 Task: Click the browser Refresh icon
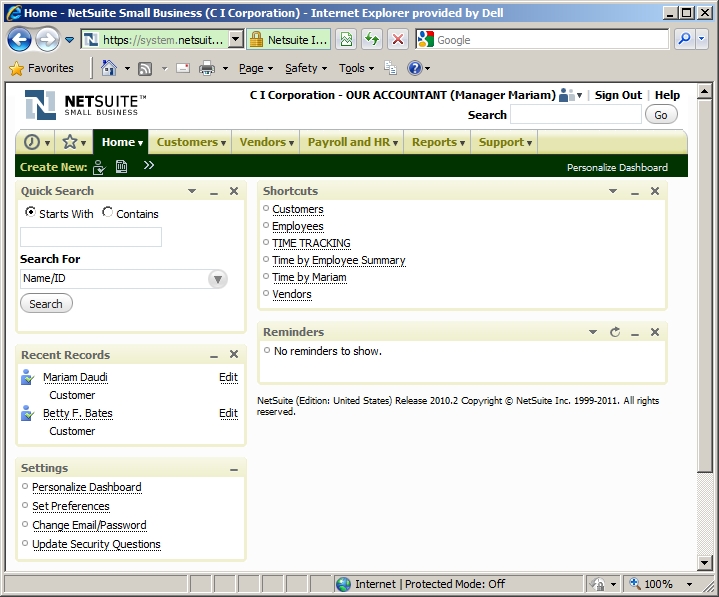click(x=372, y=40)
